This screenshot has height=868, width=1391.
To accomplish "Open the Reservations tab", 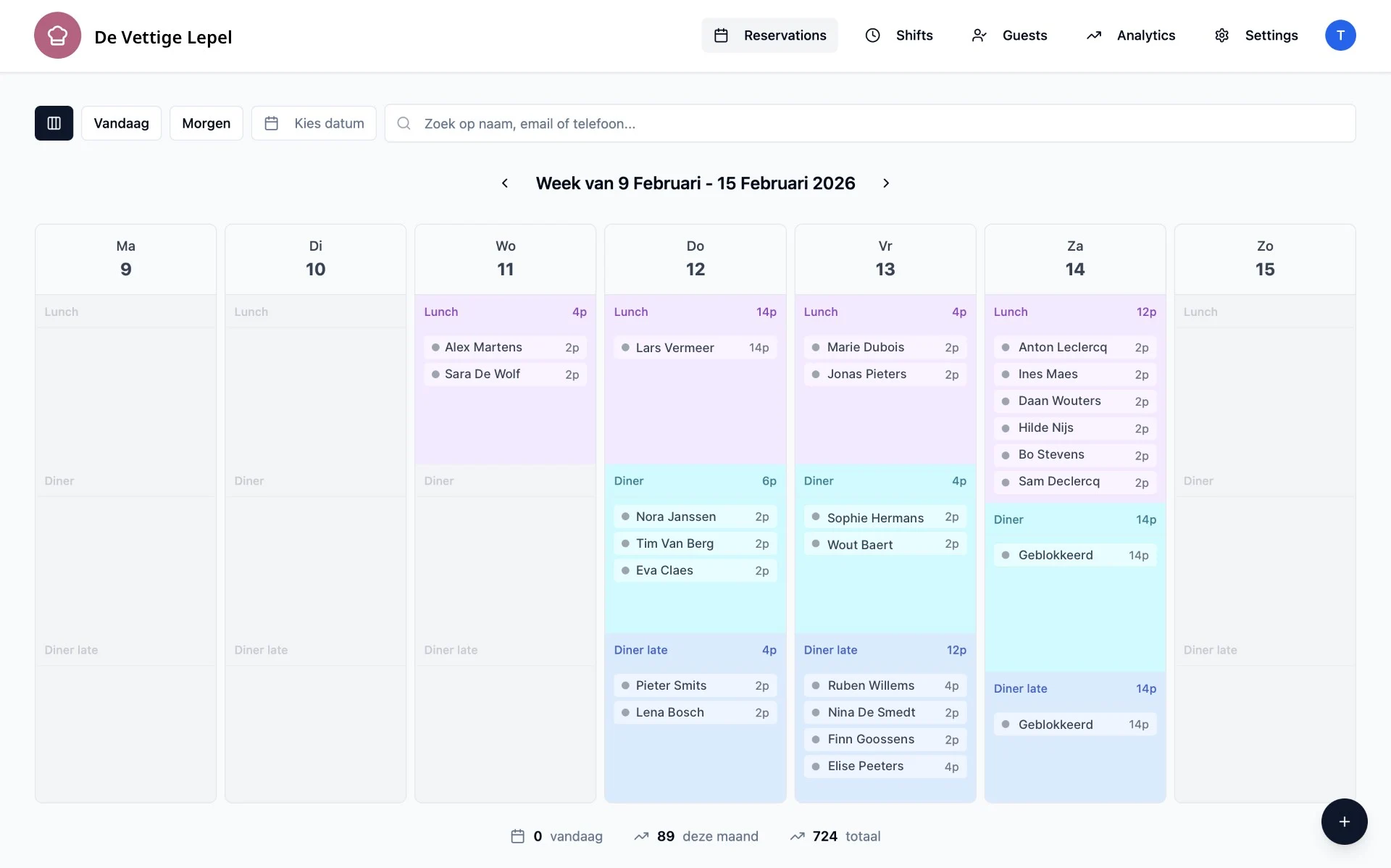I will (769, 36).
